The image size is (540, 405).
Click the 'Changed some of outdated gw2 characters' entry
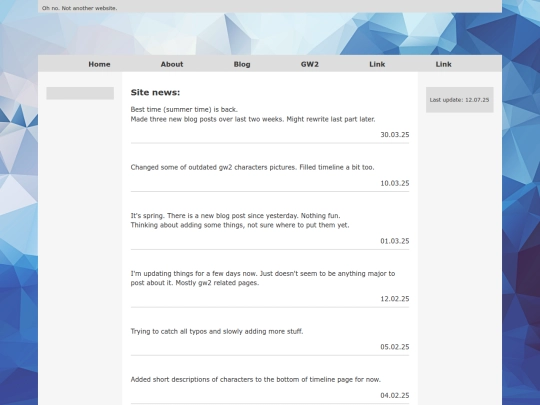point(252,167)
